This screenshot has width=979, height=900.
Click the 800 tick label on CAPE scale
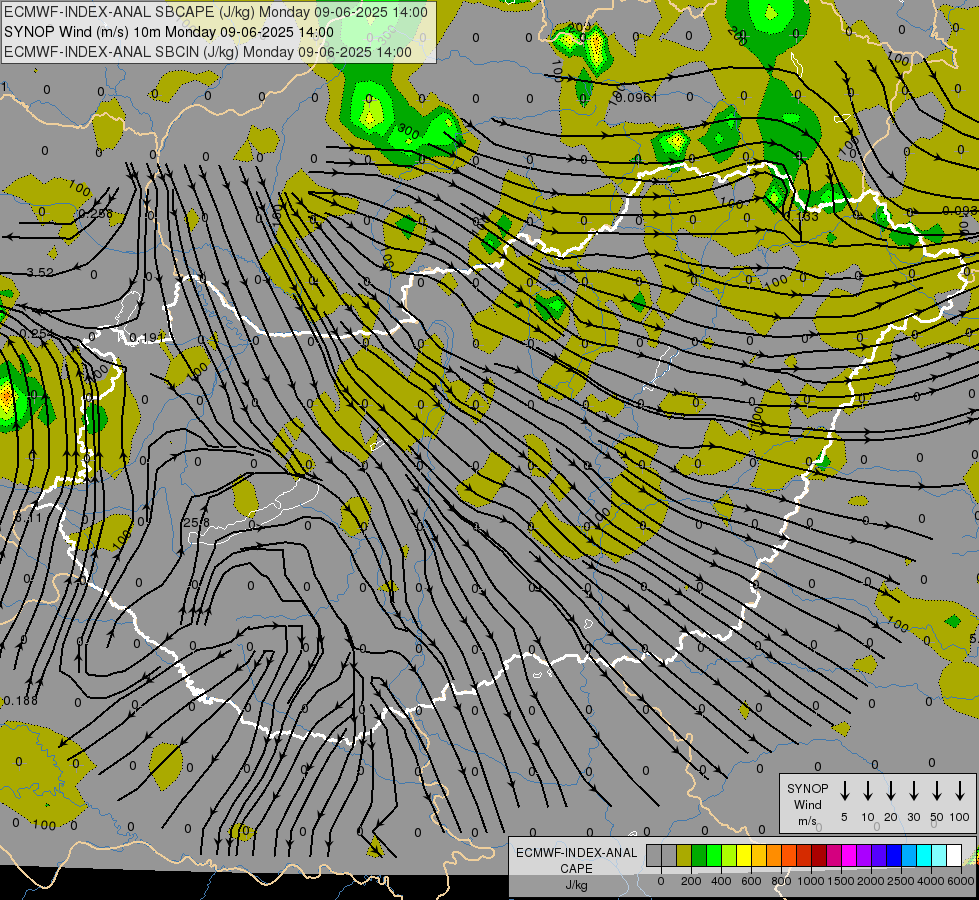(x=781, y=881)
